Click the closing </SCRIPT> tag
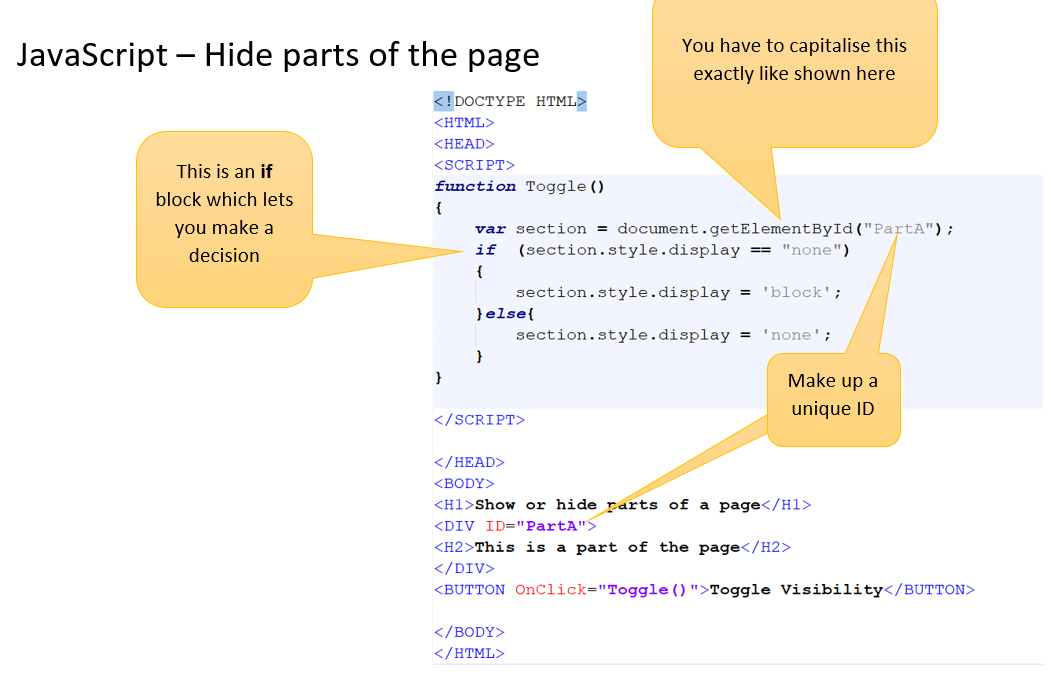Viewport: 1050px width, 677px height. 479,420
